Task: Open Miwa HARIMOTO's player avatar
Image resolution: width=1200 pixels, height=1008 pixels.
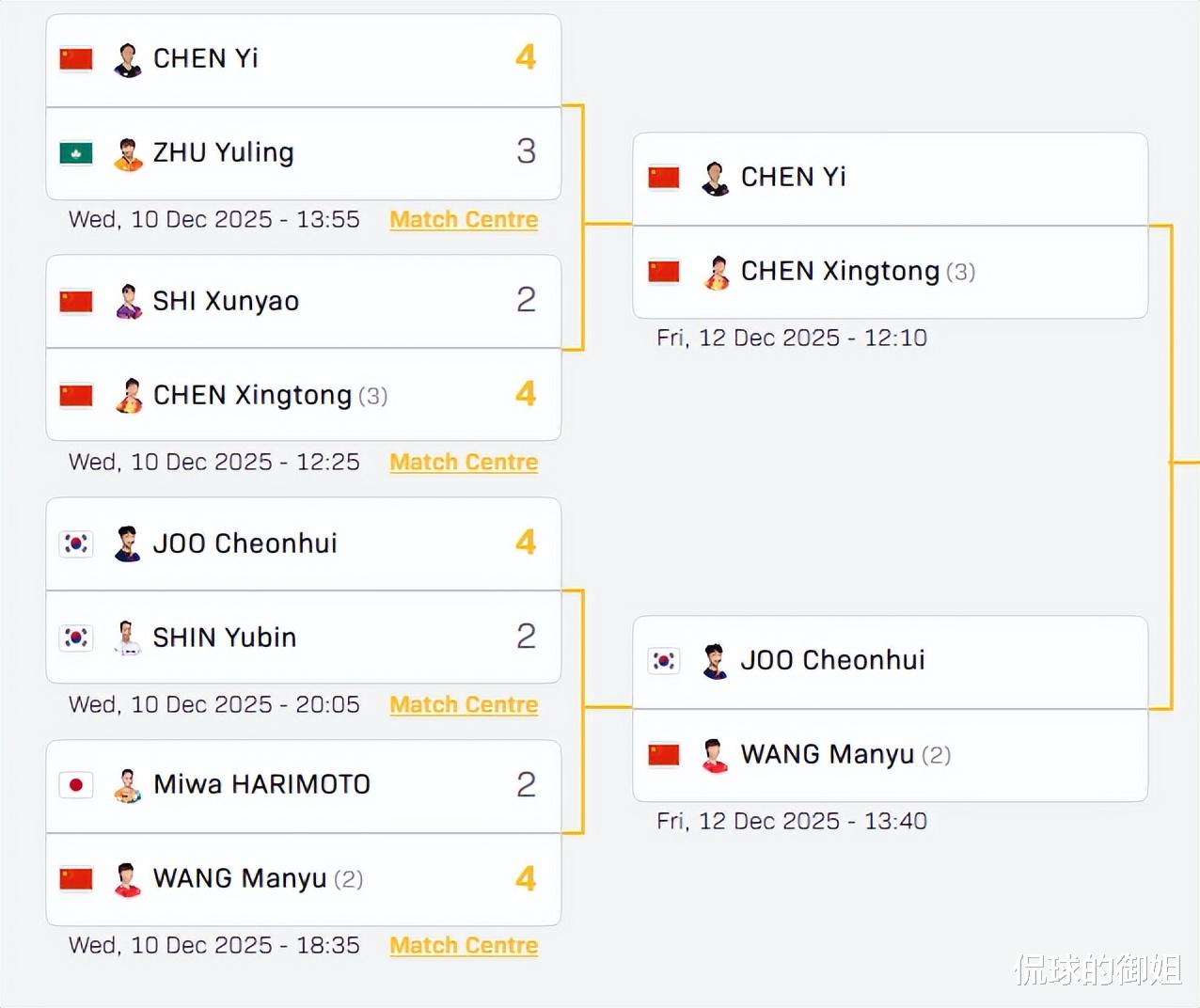Action: click(128, 785)
